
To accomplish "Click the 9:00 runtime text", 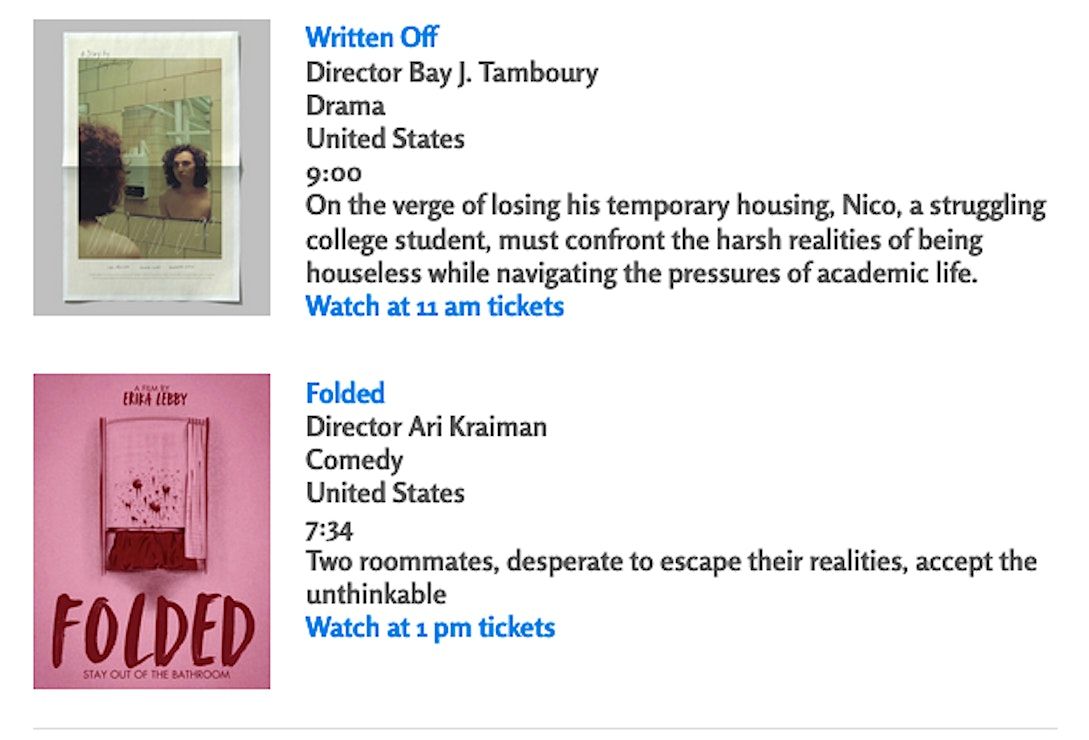I will point(334,174).
